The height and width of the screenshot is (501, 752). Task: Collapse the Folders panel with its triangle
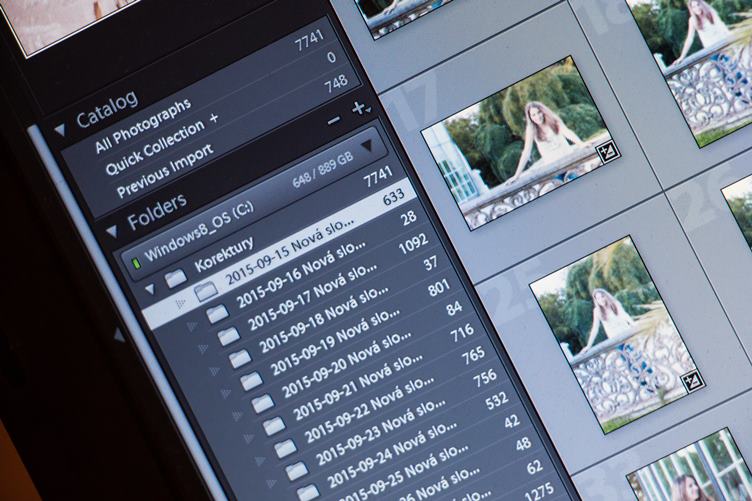[x=112, y=232]
